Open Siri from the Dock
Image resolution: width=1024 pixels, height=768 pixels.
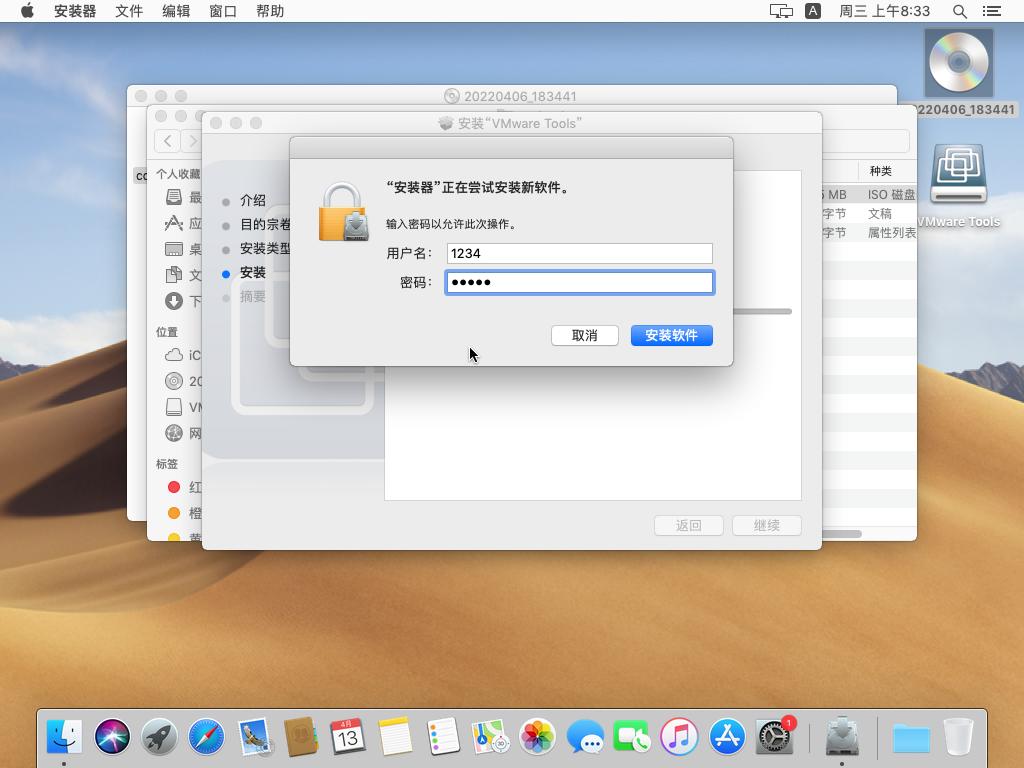[x=112, y=737]
